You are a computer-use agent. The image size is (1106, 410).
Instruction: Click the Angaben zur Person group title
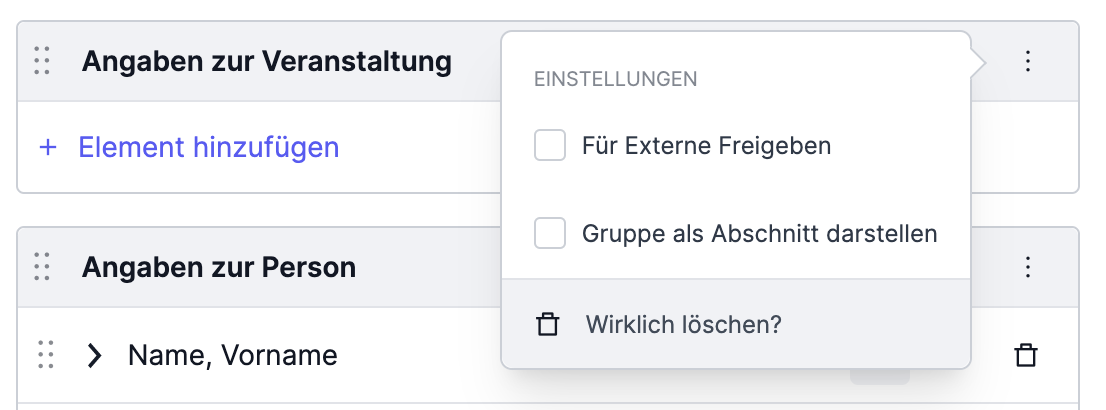tap(219, 267)
